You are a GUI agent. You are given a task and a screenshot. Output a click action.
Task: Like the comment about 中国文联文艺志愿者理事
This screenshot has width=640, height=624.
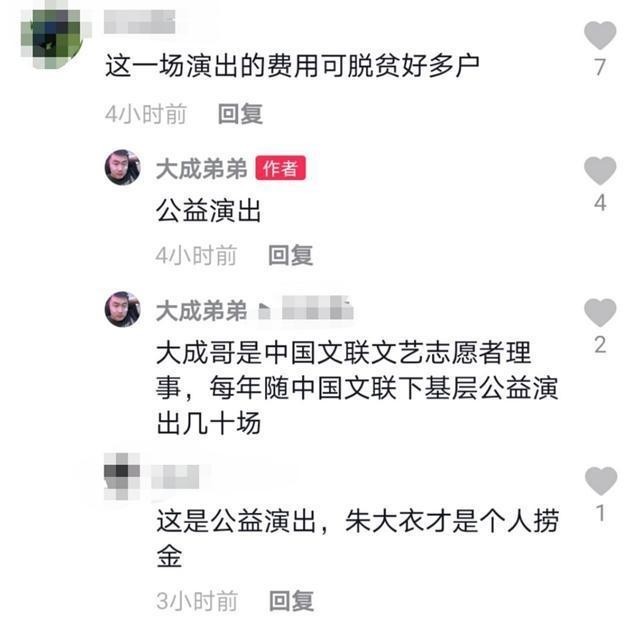600,312
